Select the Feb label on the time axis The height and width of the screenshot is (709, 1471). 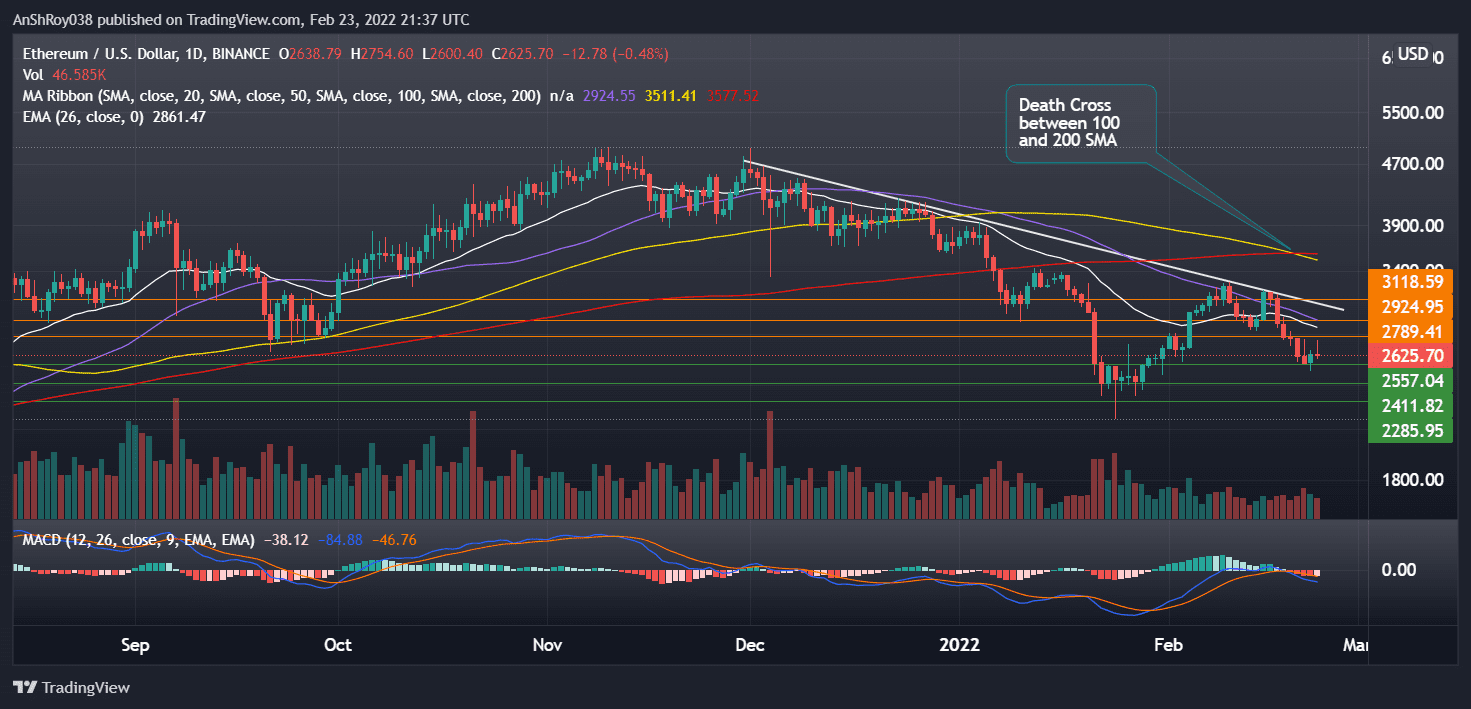[x=1167, y=646]
